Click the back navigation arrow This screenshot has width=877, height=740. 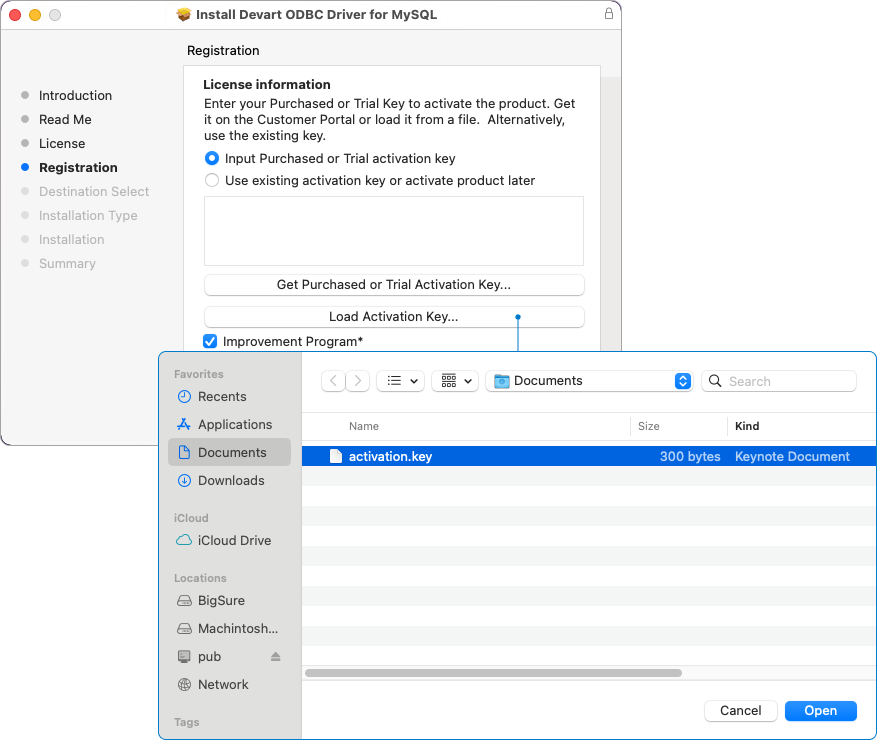tap(333, 381)
